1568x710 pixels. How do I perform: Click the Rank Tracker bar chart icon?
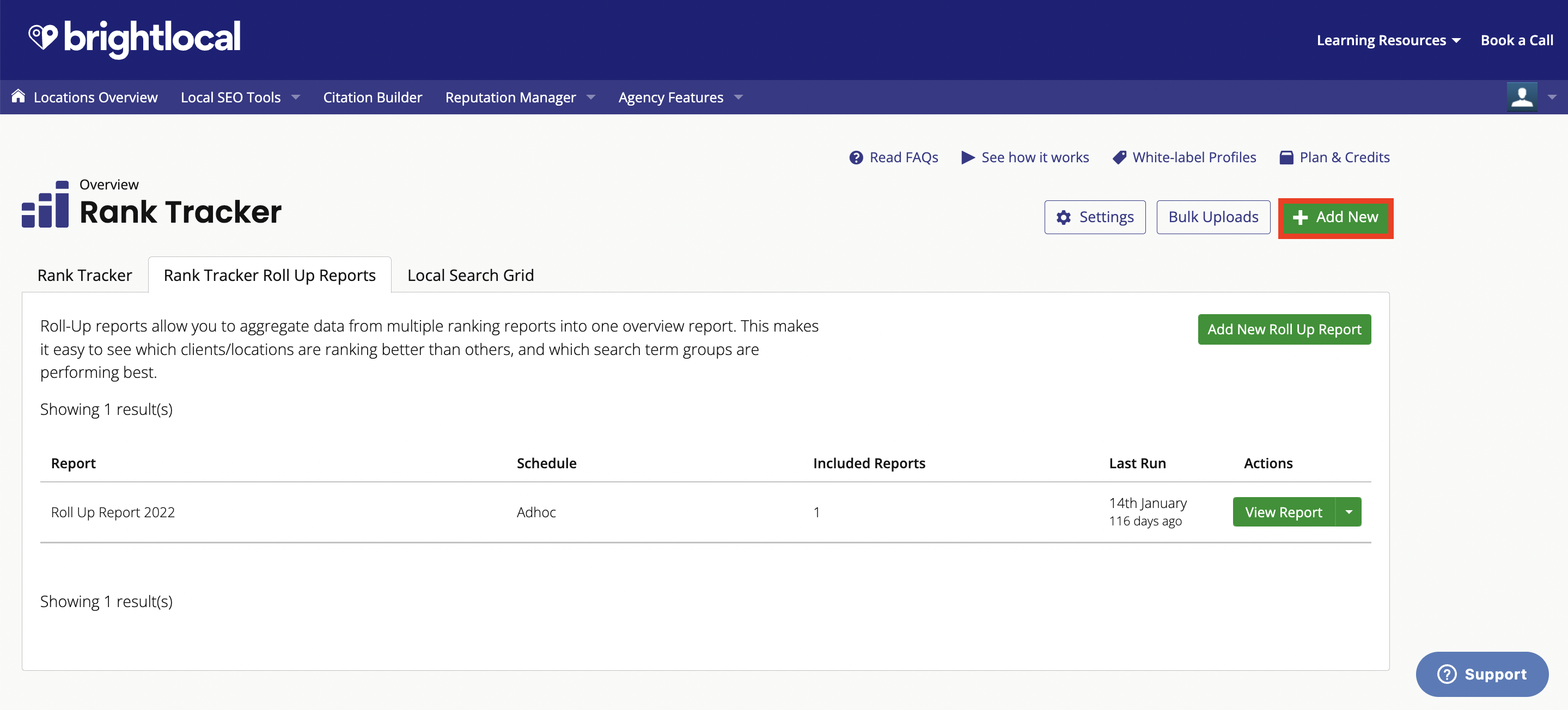pyautogui.click(x=45, y=204)
